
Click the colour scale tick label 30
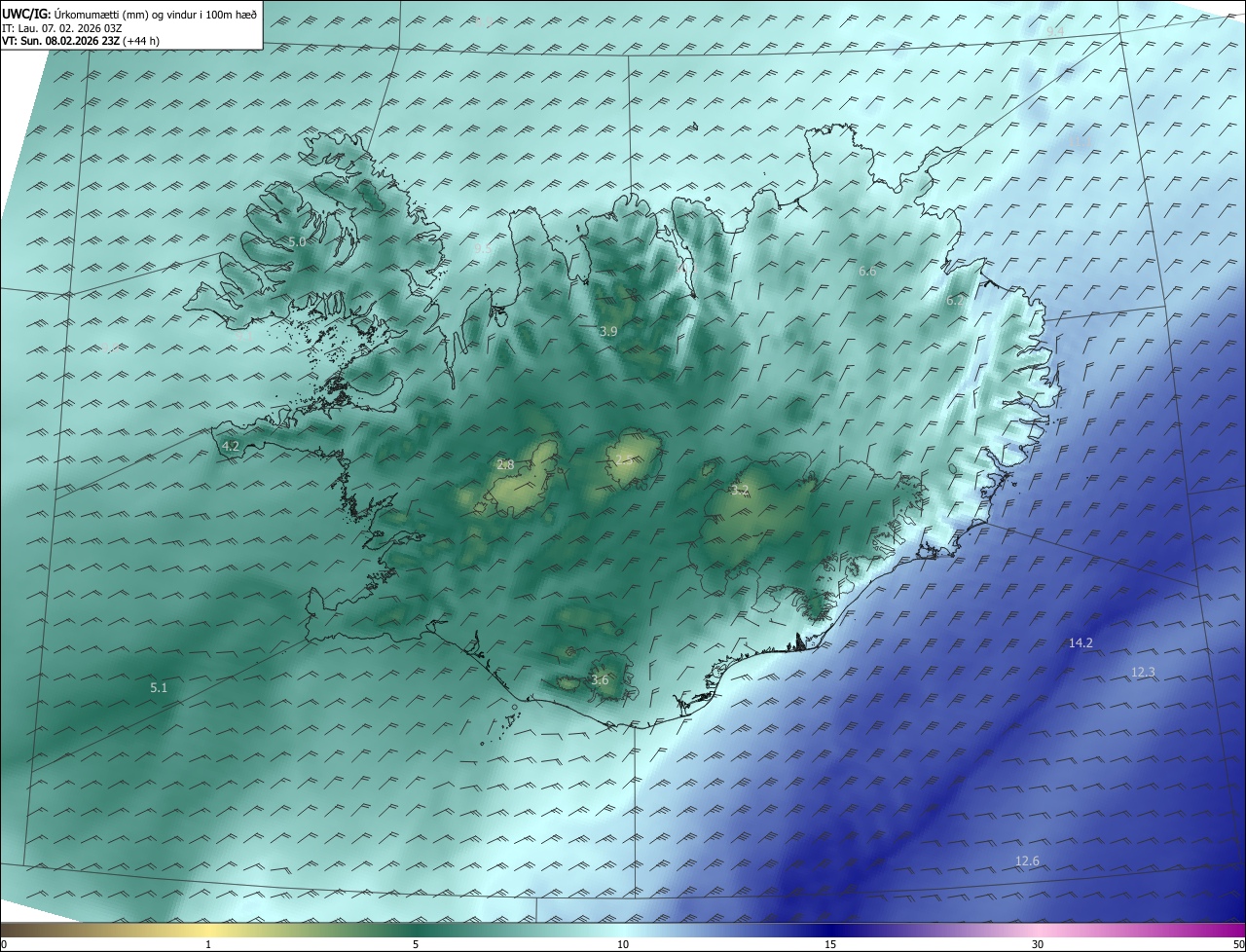[1038, 944]
